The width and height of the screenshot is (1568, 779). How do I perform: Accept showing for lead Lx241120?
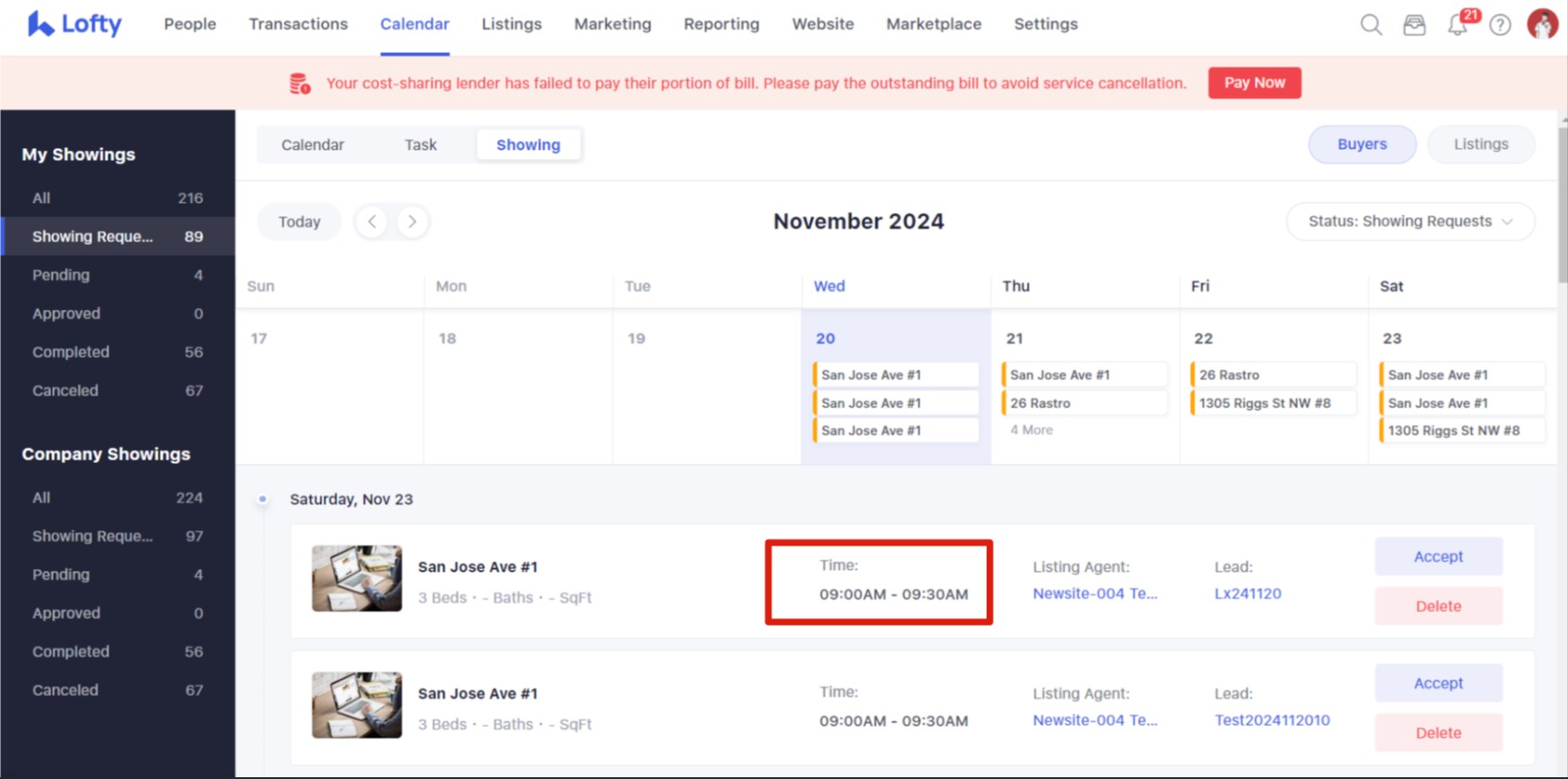coord(1438,556)
